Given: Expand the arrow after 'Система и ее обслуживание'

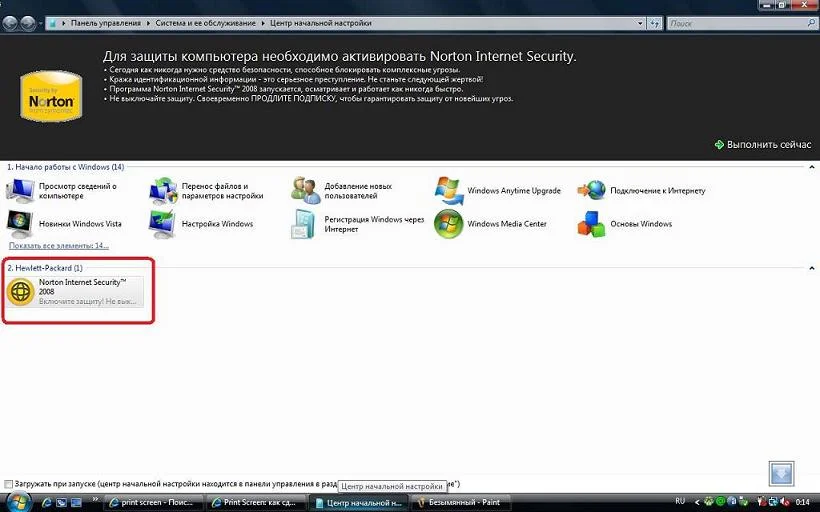Looking at the screenshot, I should [x=263, y=24].
